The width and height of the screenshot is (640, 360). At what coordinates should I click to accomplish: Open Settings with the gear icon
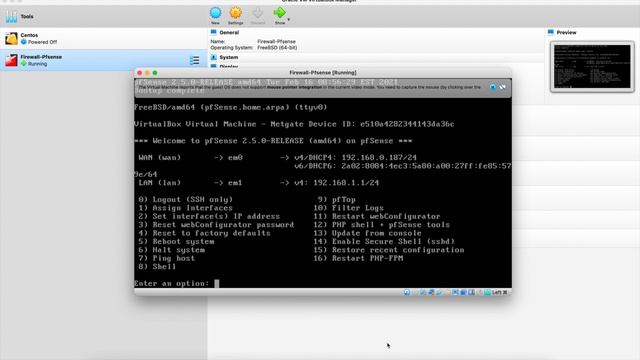pos(236,13)
